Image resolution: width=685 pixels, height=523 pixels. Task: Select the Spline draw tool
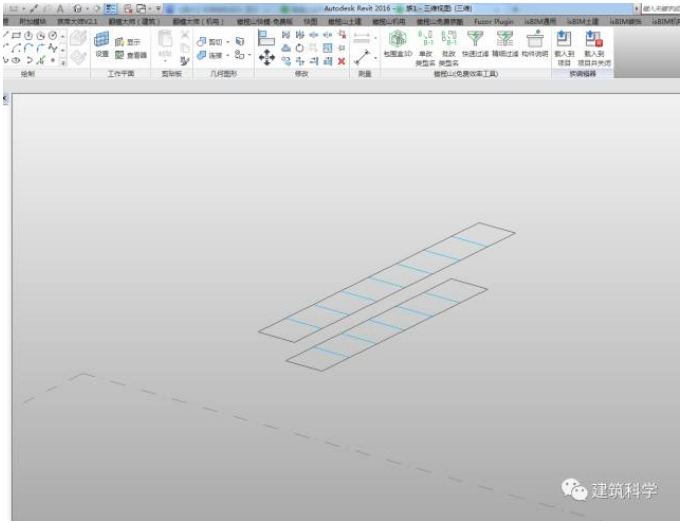coord(53,48)
